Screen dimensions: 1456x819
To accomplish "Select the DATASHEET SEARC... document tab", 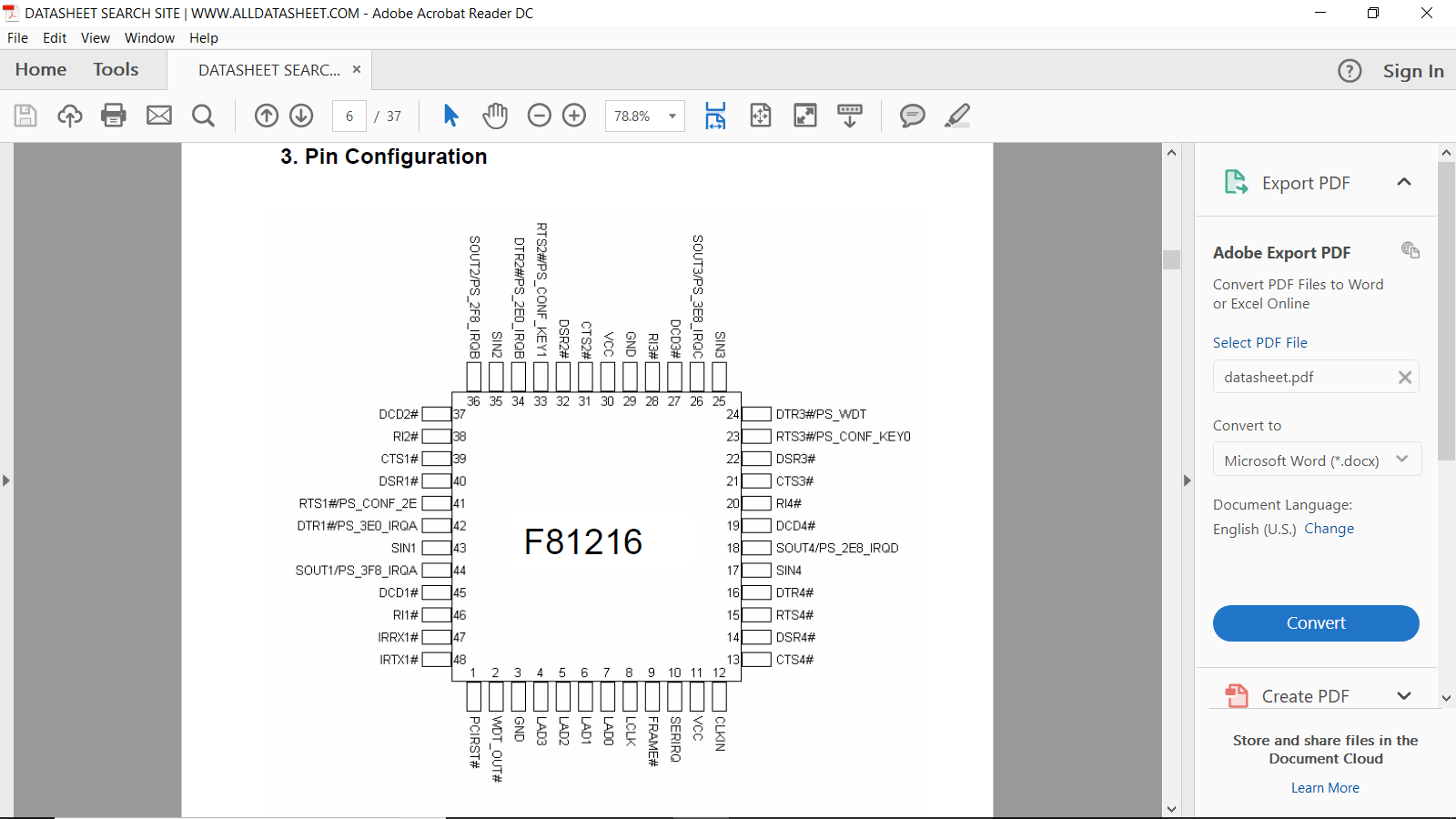I will click(269, 70).
